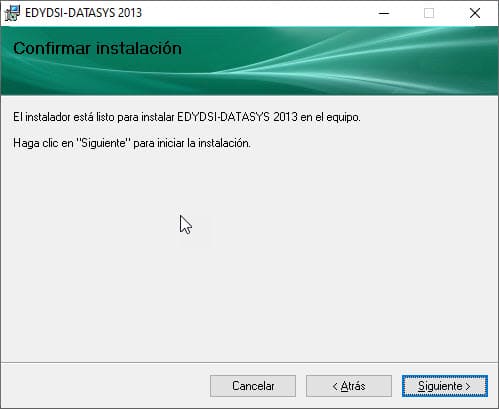Screen dimensions: 499x409
Task: Click the horizontal separator line above the buttons
Action: click(249, 362)
